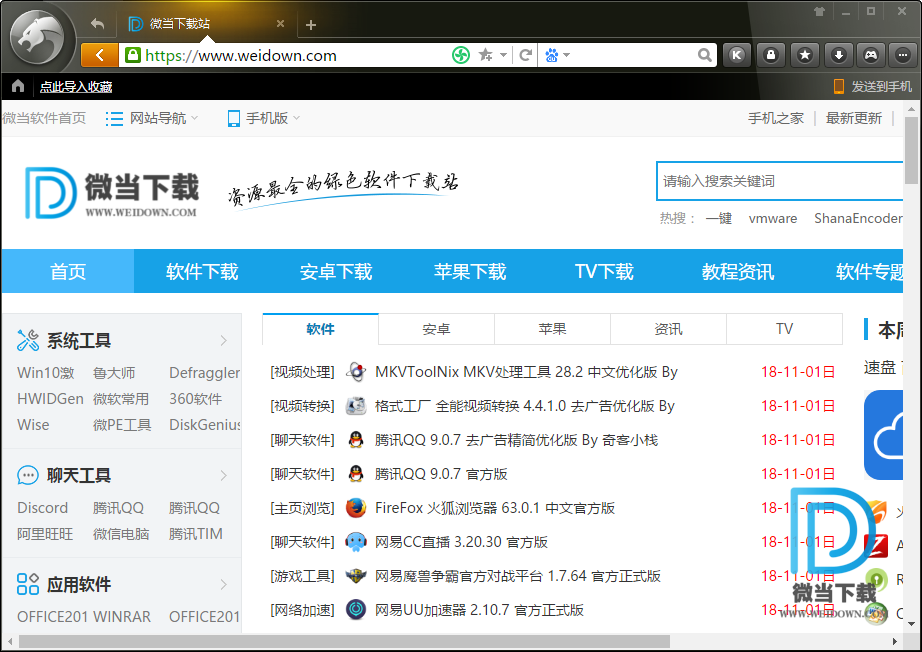Viewport: 922px width, 652px height.
Task: Click the home icon in bookmarks bar
Action: click(x=18, y=86)
